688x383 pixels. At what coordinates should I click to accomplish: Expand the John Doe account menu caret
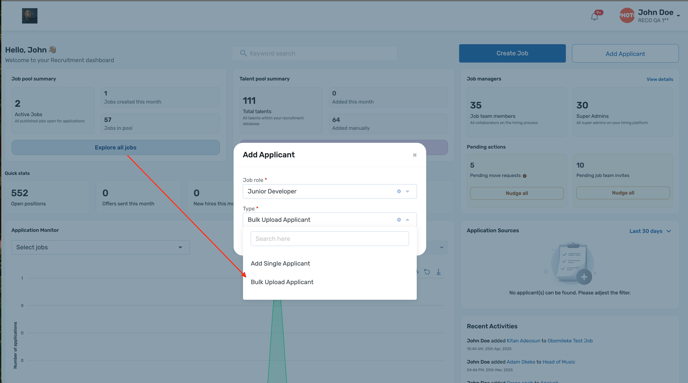(x=678, y=15)
